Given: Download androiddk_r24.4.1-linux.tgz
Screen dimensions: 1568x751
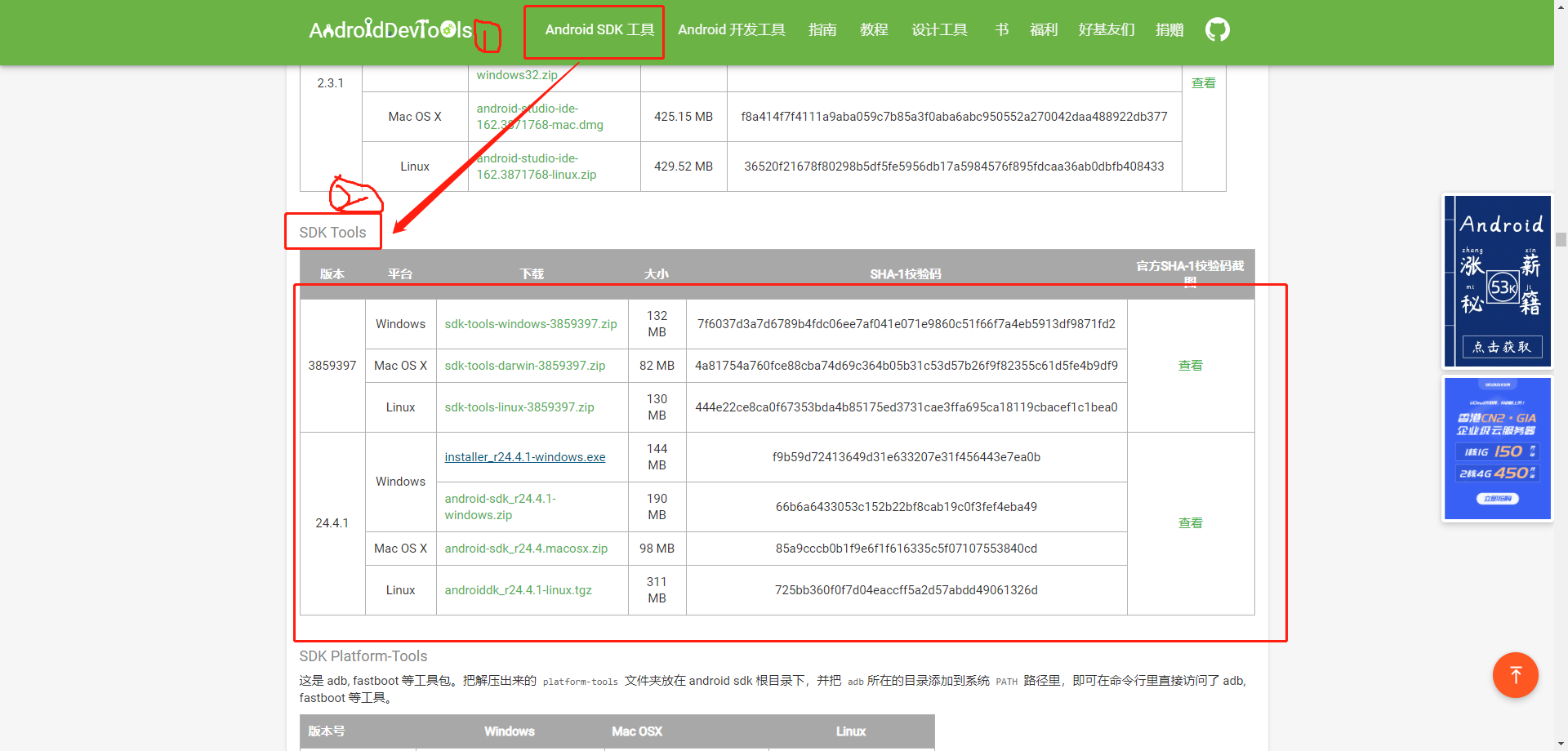Looking at the screenshot, I should pyautogui.click(x=518, y=590).
